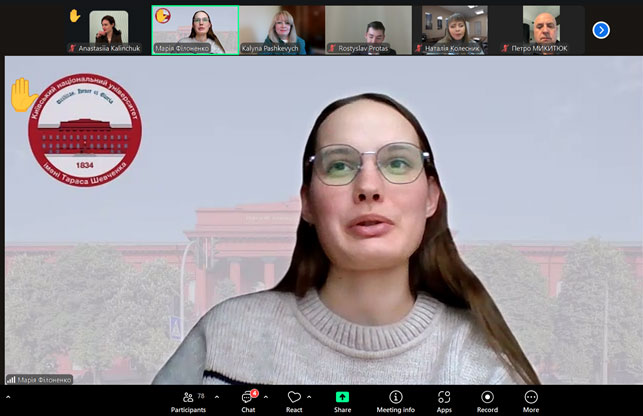Click the React heart icon
Image resolution: width=643 pixels, height=416 pixels.
click(294, 400)
